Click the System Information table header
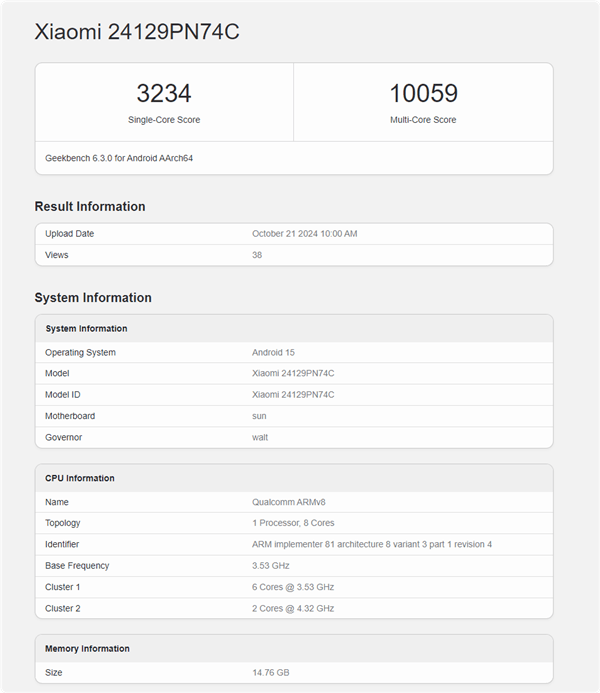The height and width of the screenshot is (693, 600). click(x=86, y=329)
